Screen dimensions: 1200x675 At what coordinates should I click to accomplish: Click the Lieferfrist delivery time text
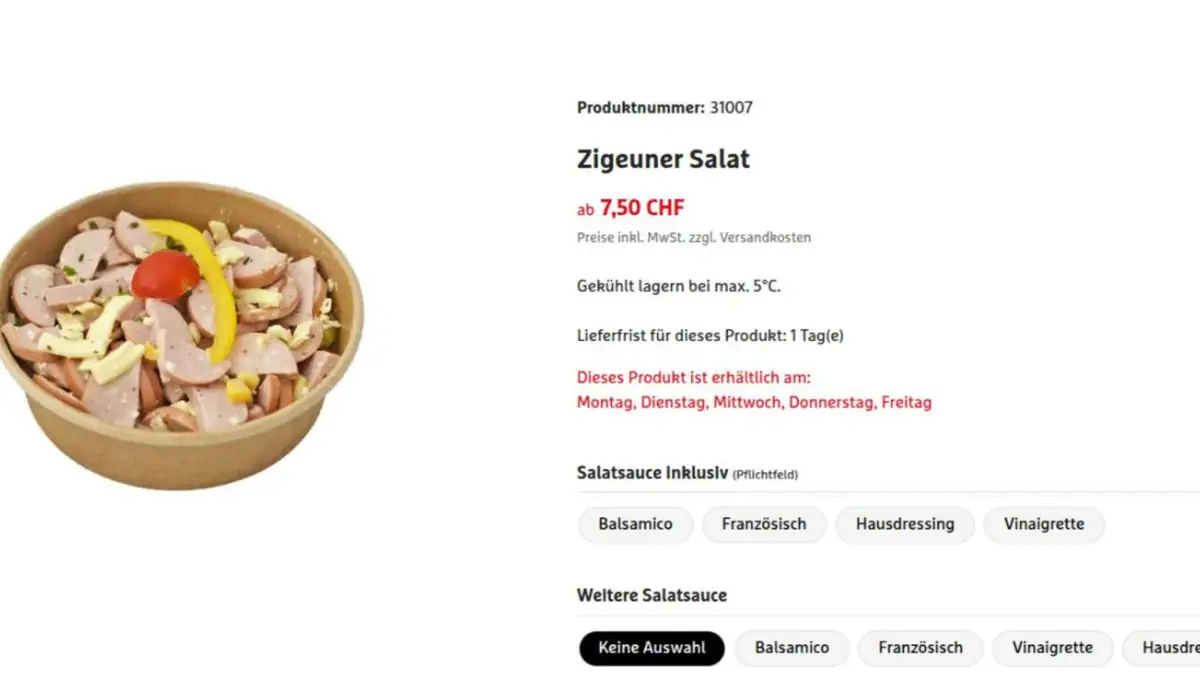tap(710, 336)
